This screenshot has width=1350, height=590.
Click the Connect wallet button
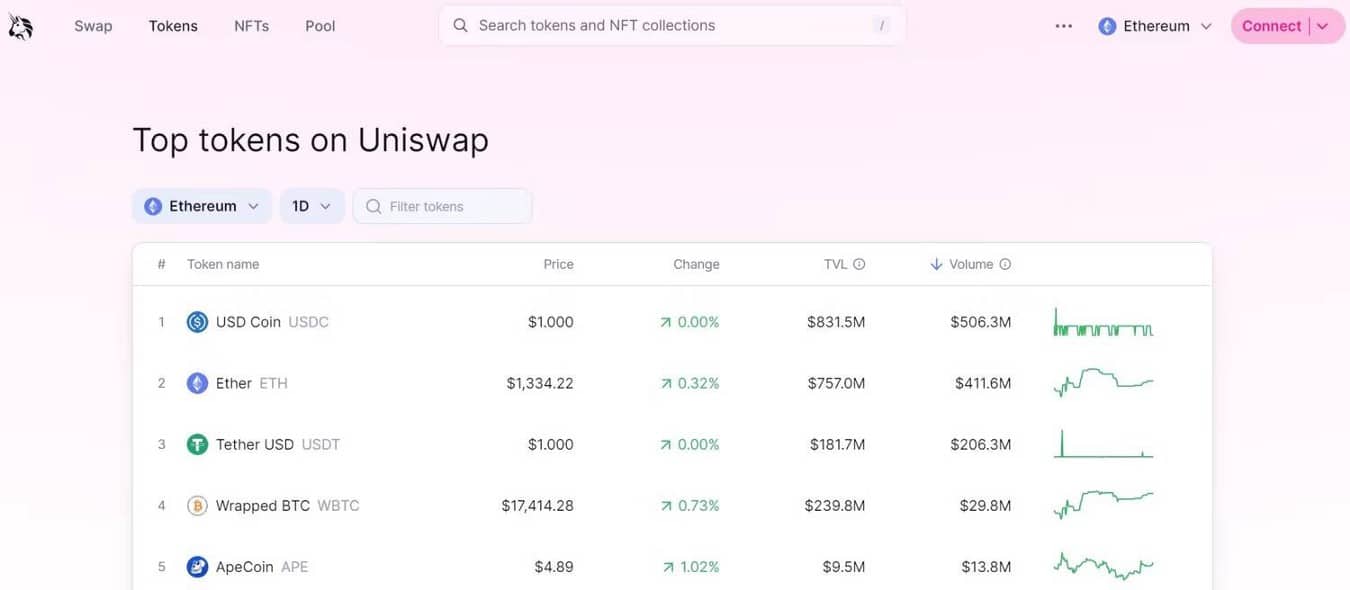click(1272, 25)
